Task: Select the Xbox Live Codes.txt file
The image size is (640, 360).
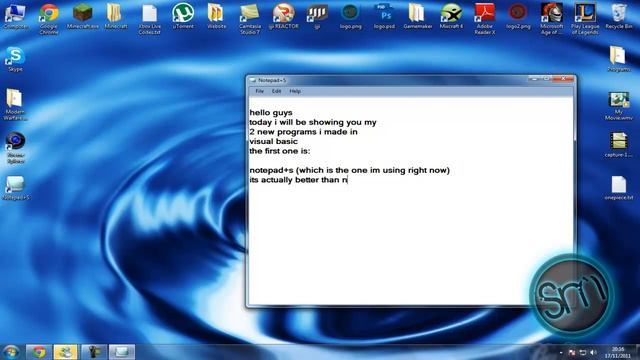Action: click(x=149, y=18)
